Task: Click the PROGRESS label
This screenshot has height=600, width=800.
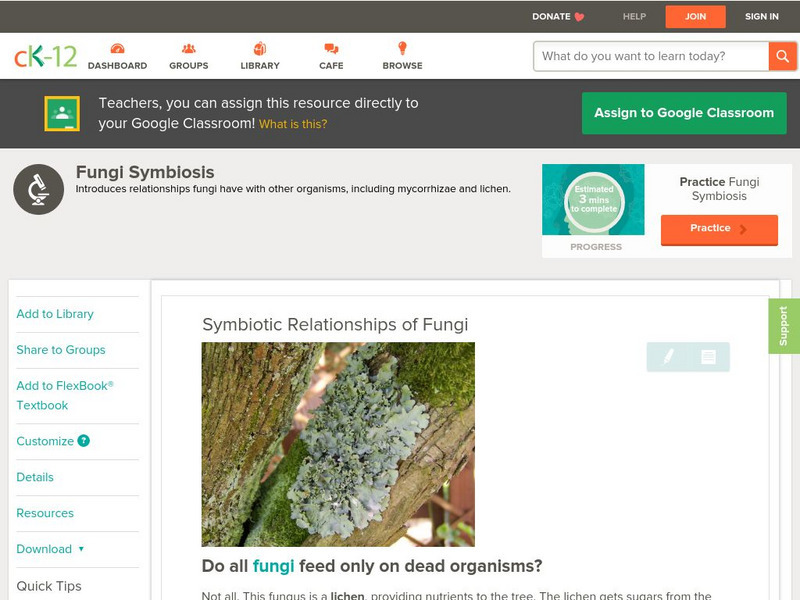Action: (596, 247)
